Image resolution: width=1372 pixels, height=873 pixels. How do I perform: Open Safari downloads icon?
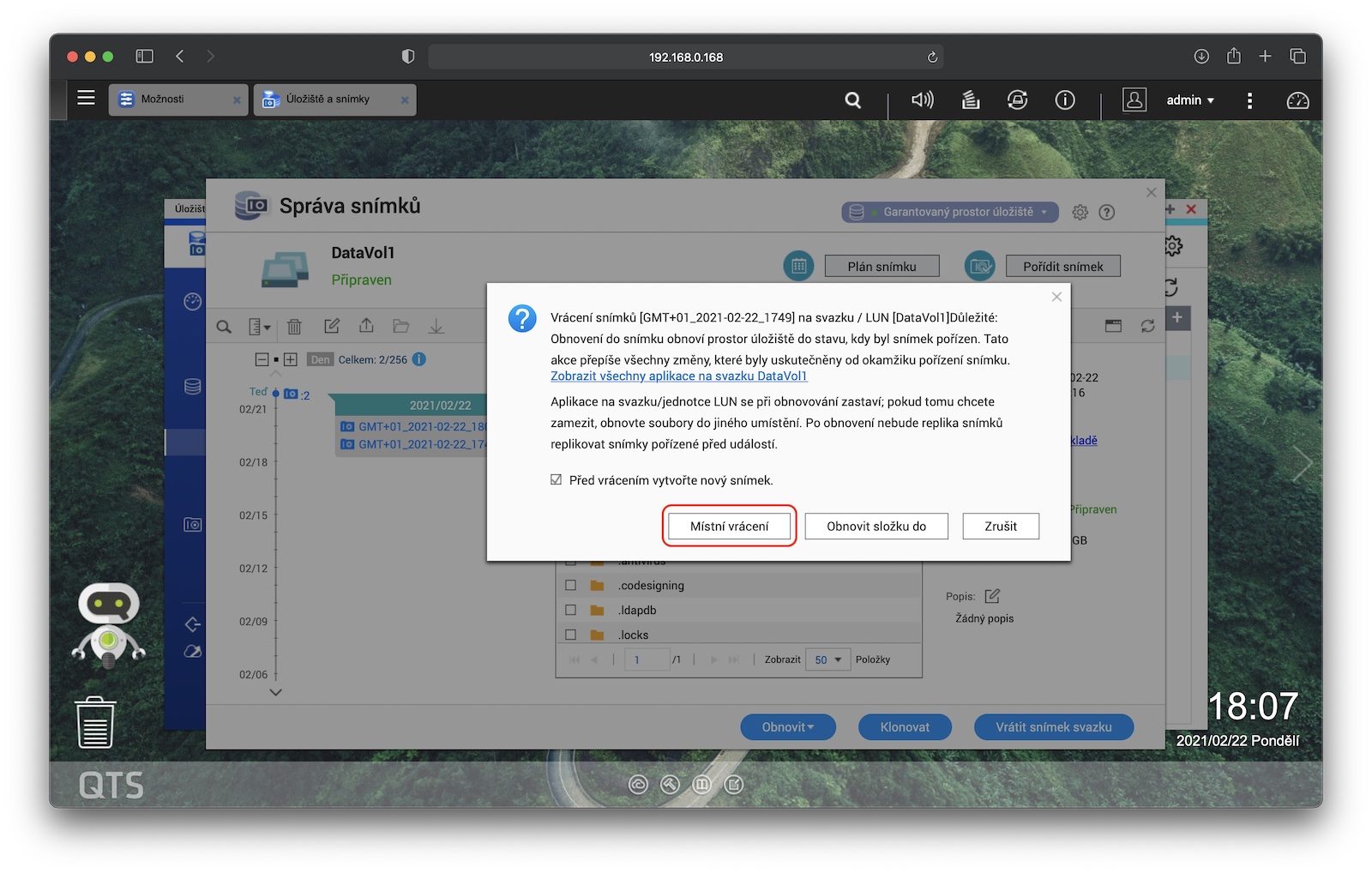[x=1201, y=56]
